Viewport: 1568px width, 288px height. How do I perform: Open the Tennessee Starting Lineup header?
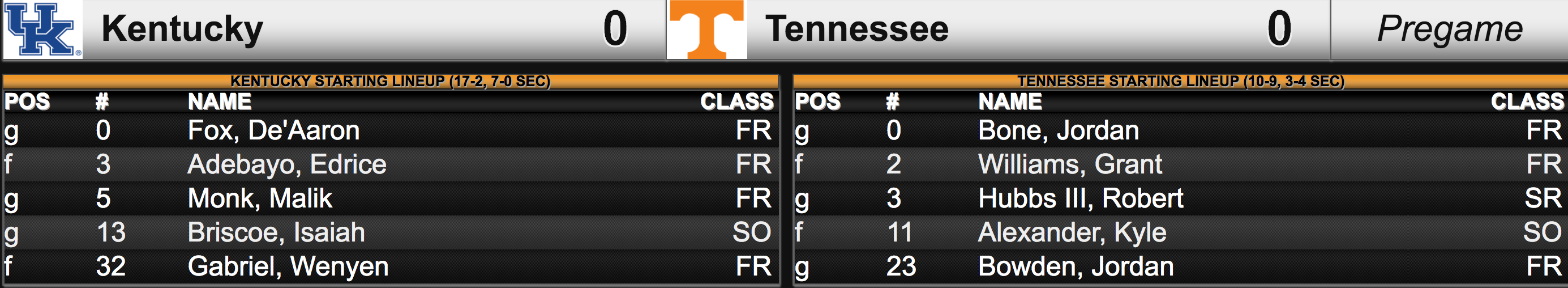click(x=1180, y=81)
